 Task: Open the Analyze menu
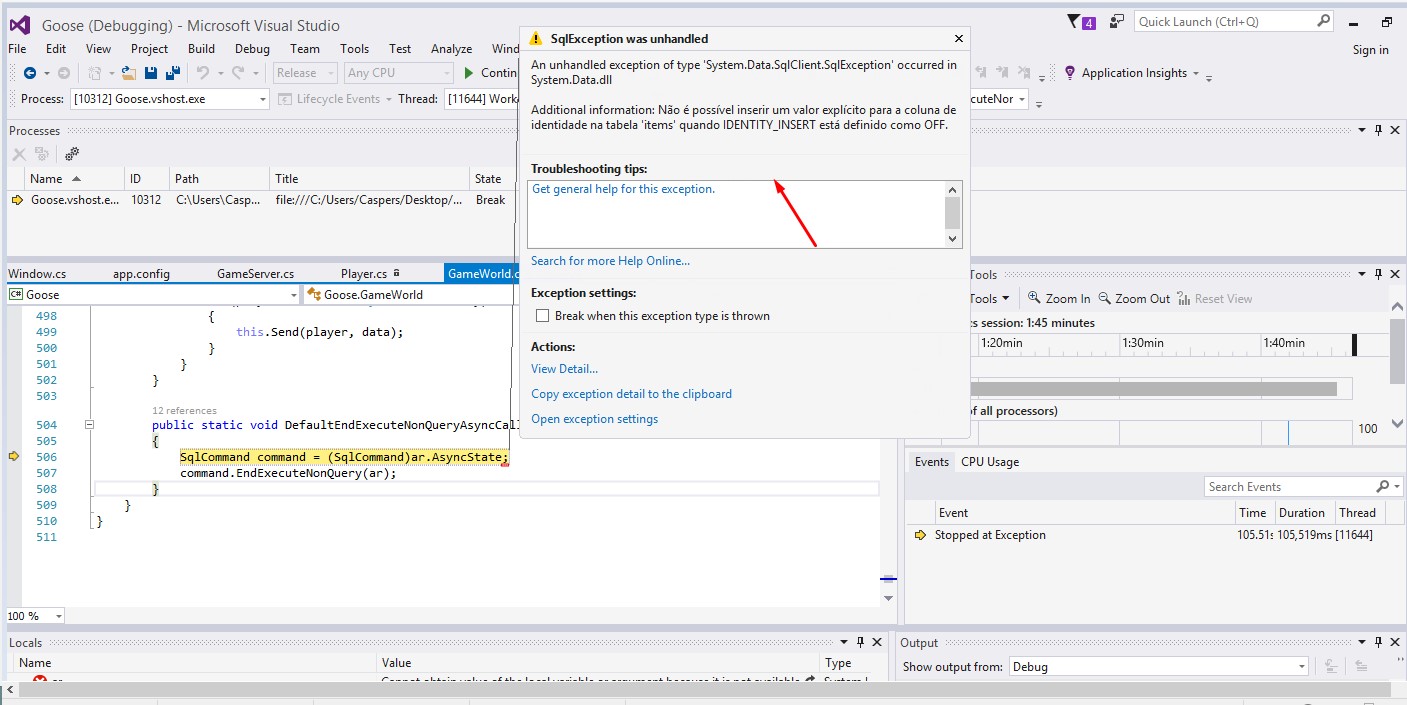(x=451, y=48)
